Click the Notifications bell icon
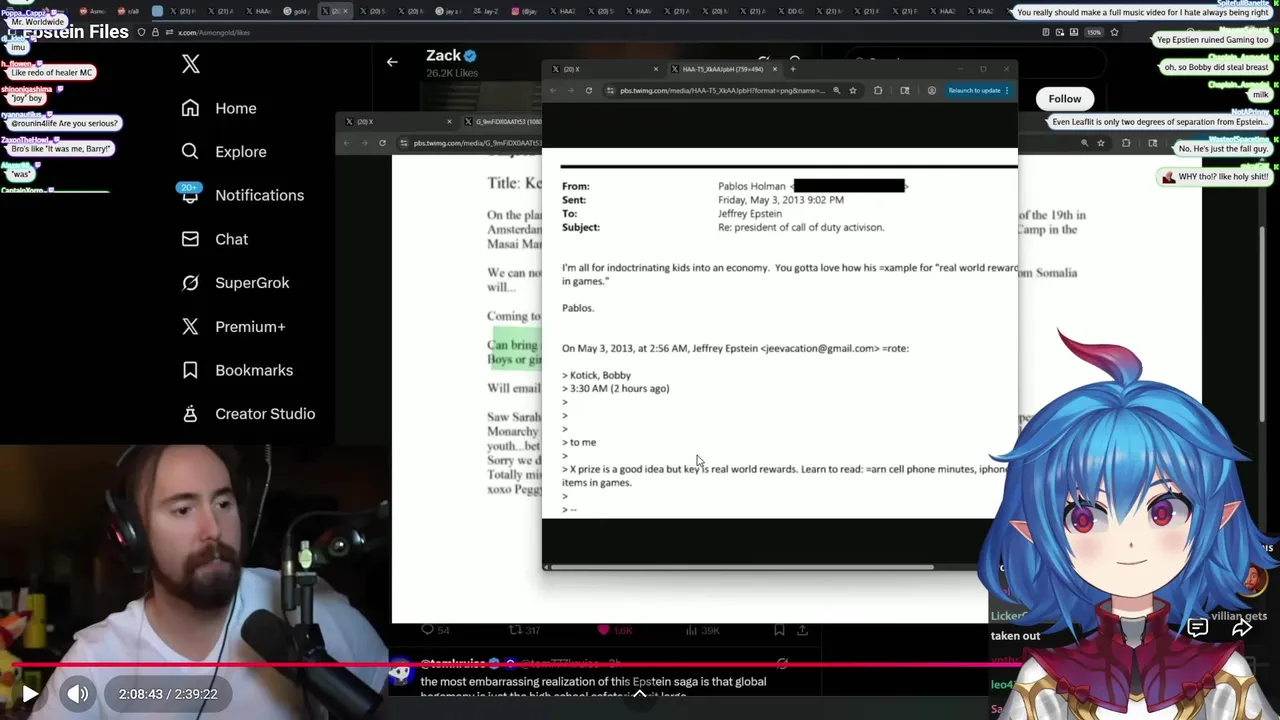The width and height of the screenshot is (1280, 720). pyautogui.click(x=190, y=195)
